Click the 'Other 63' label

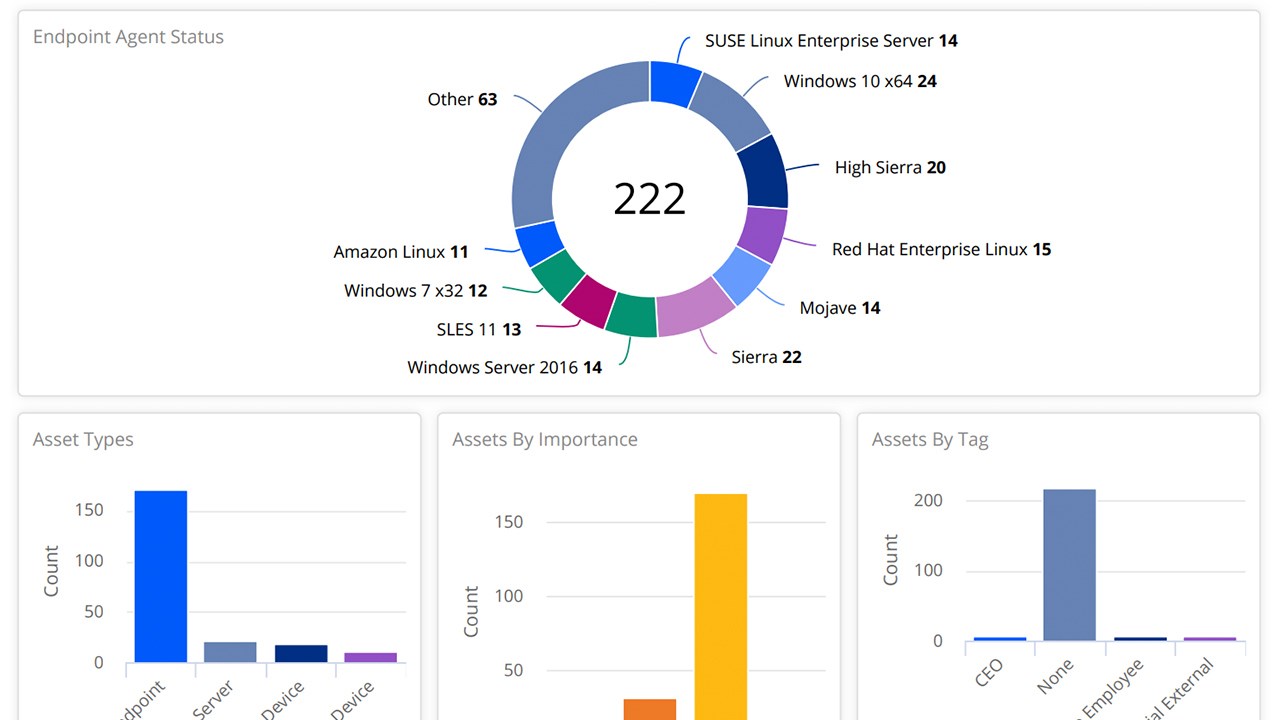[x=462, y=99]
